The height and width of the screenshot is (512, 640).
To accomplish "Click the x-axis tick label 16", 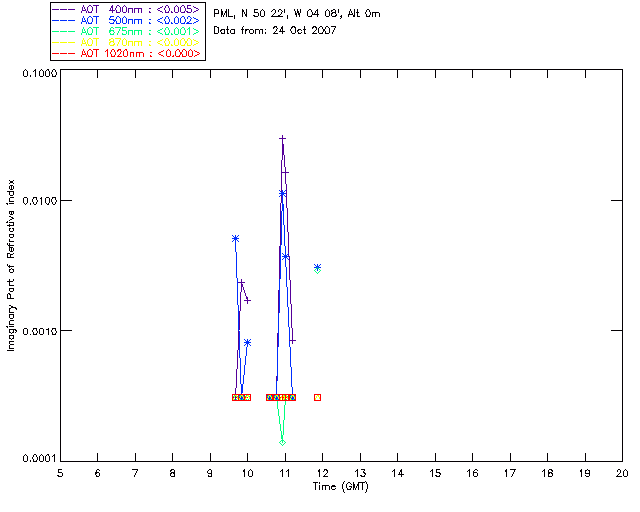I will click(473, 474).
